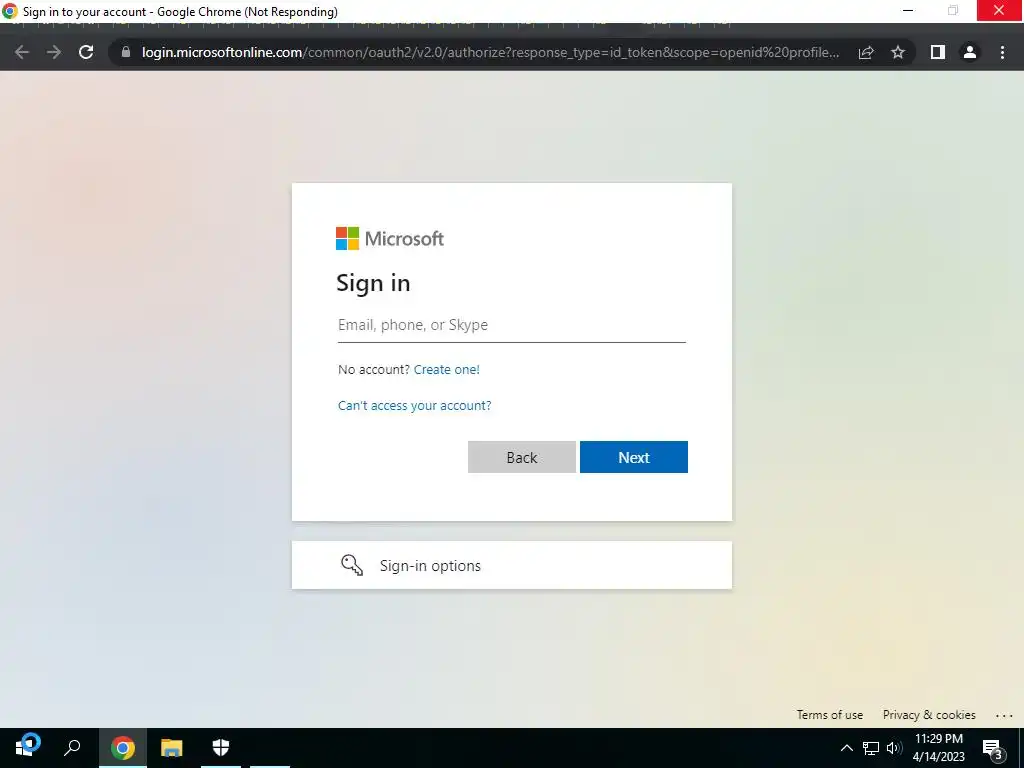The height and width of the screenshot is (768, 1024).
Task: Click the key icon beside Sign-in options
Action: tap(352, 565)
